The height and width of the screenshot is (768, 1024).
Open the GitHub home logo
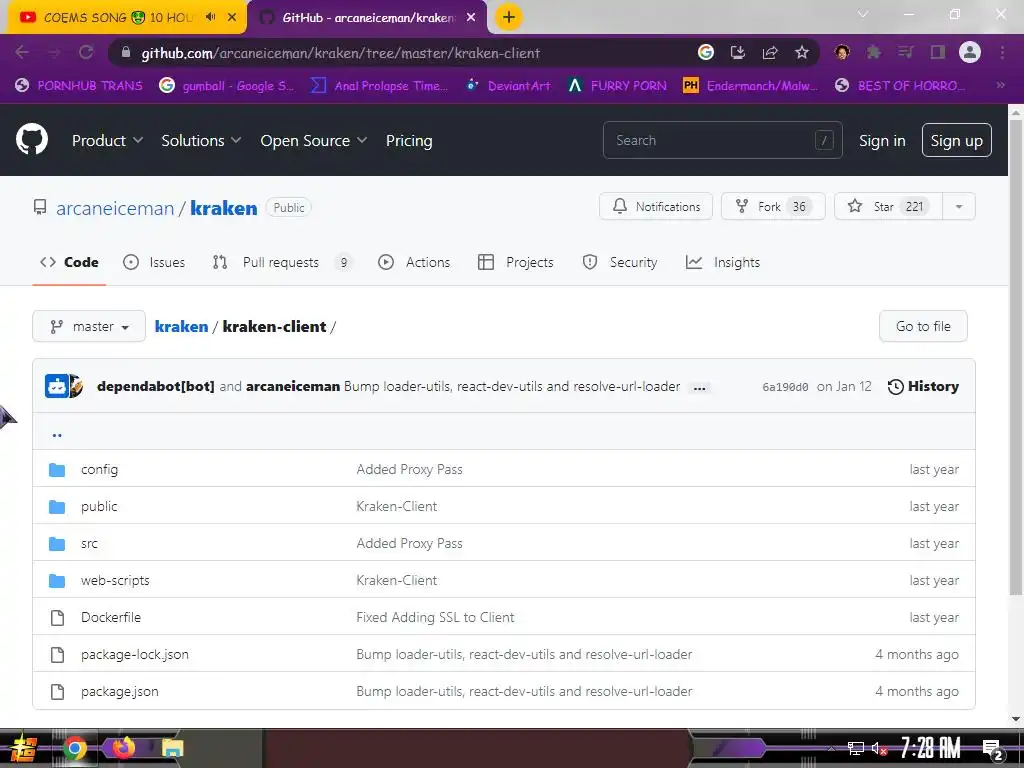[31, 139]
